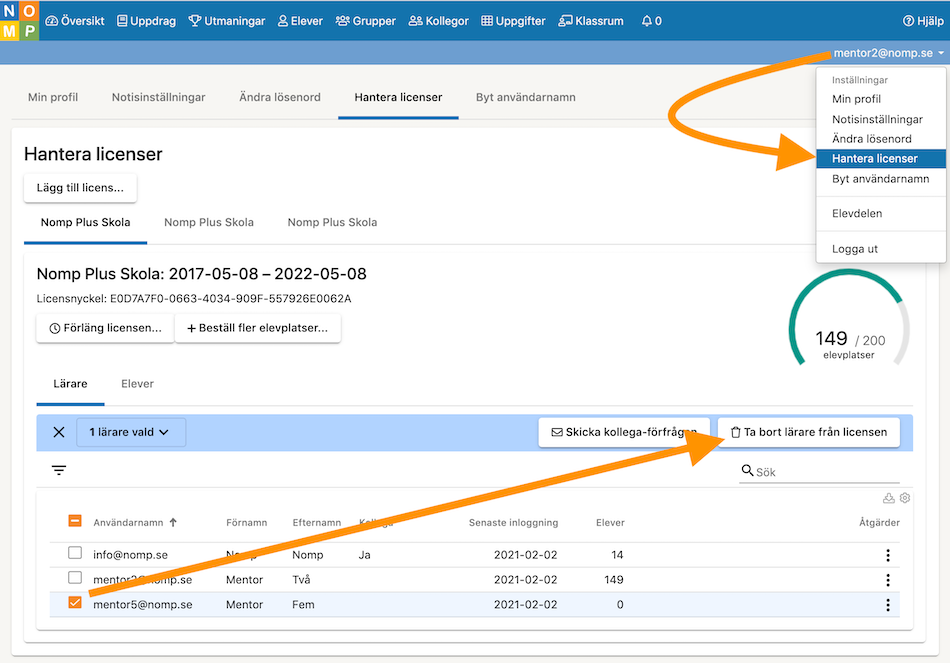Open Kollegor in the top navigation
The height and width of the screenshot is (663, 950).
(439, 21)
